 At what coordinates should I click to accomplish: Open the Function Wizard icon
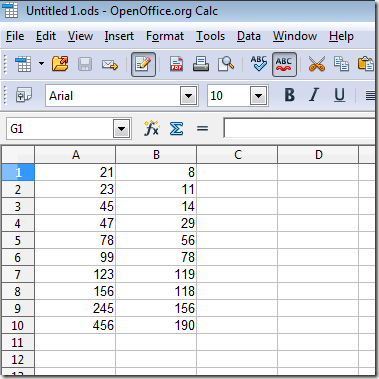point(152,128)
